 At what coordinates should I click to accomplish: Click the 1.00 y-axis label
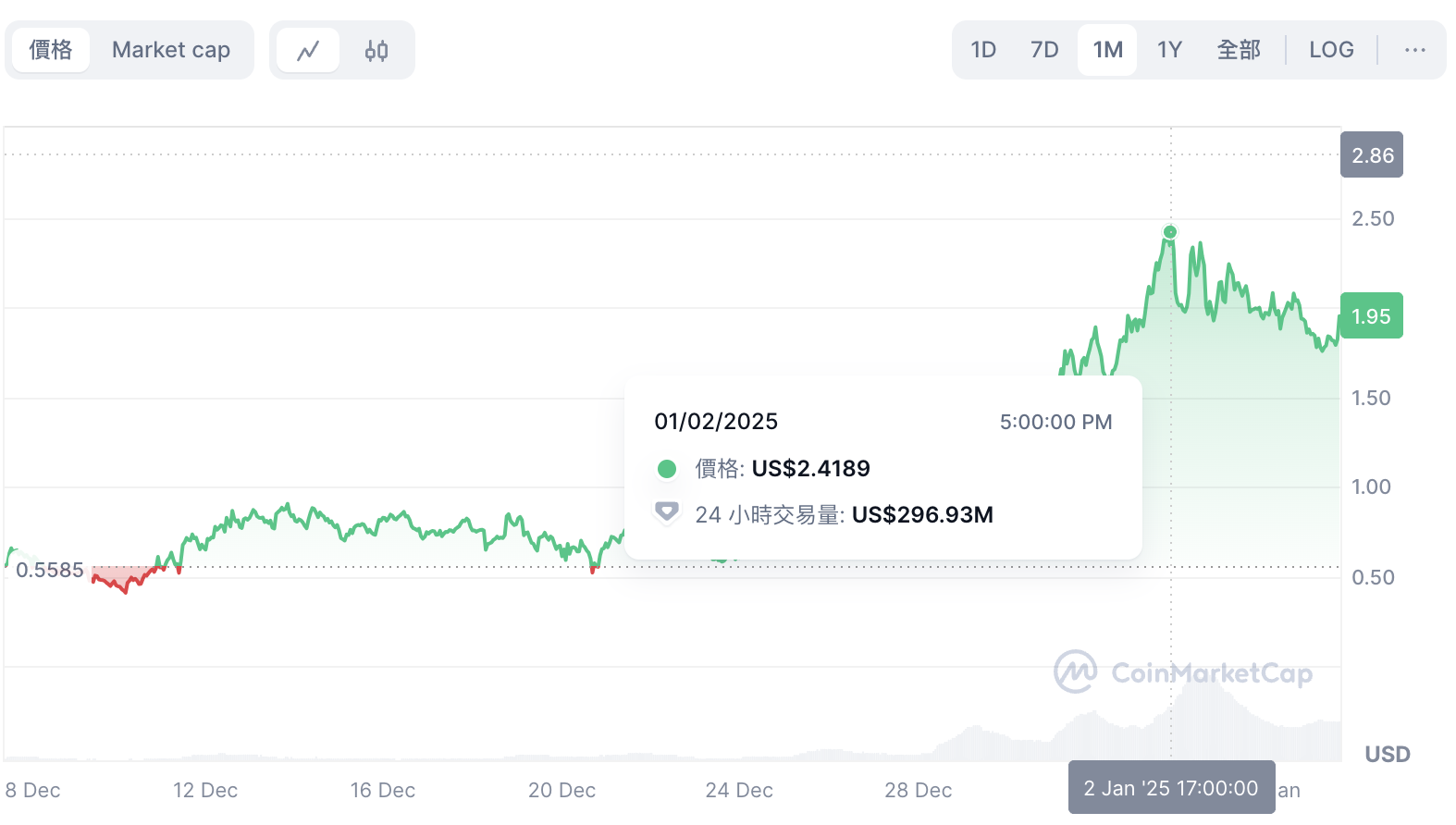coord(1371,487)
